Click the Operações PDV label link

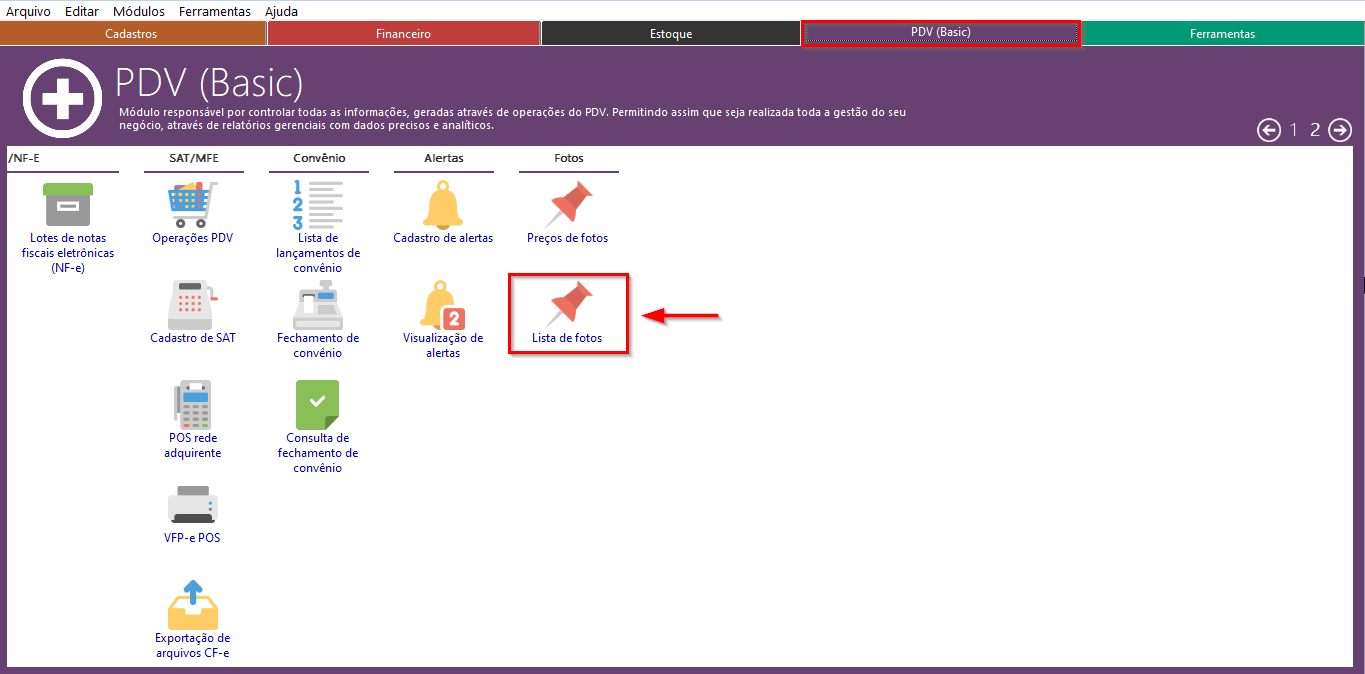point(193,238)
